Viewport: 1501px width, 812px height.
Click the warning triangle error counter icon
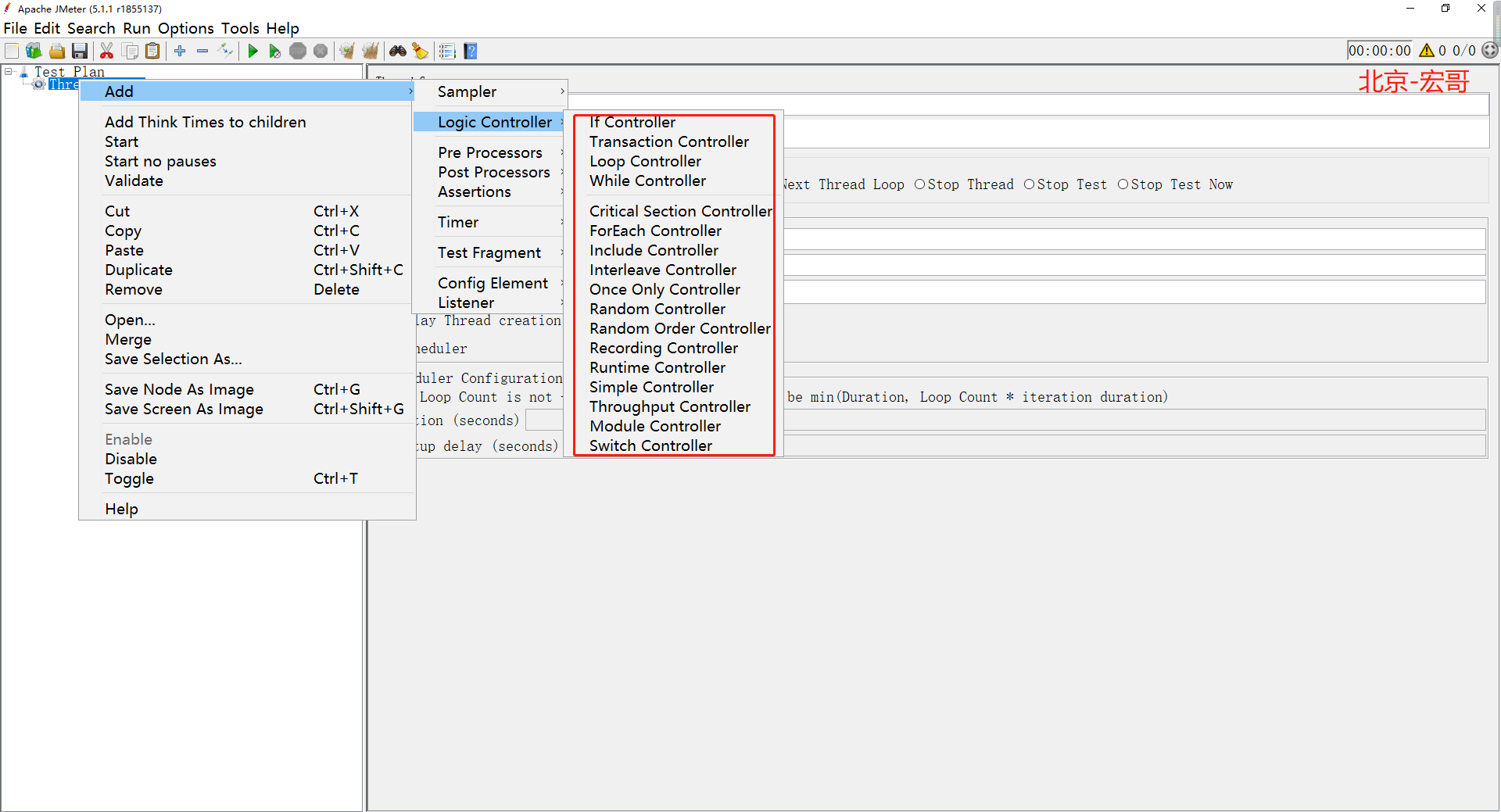(x=1427, y=51)
